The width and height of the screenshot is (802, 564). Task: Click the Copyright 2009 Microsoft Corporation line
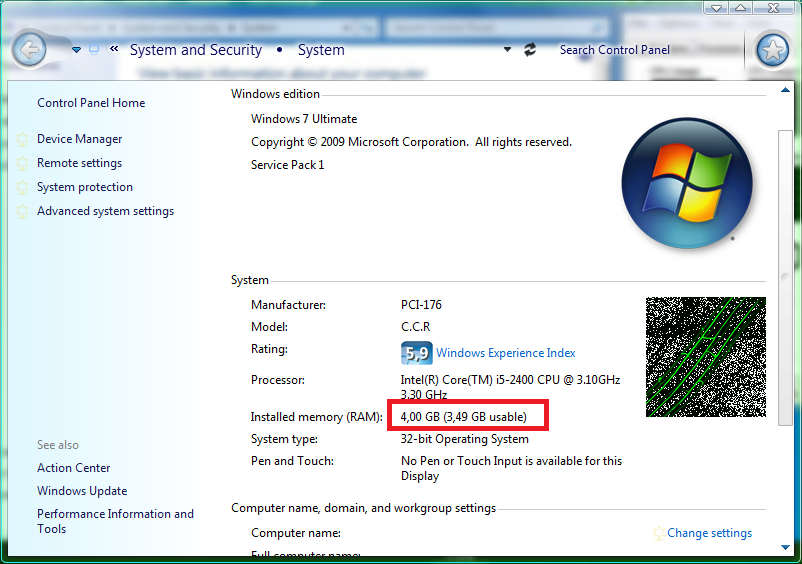(x=411, y=142)
